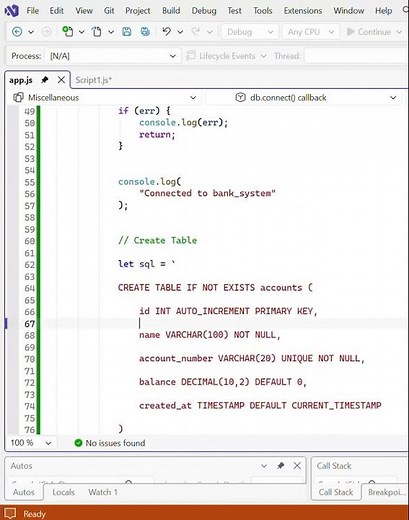Open the View menu
The image size is (409, 520).
pyautogui.click(x=84, y=11)
